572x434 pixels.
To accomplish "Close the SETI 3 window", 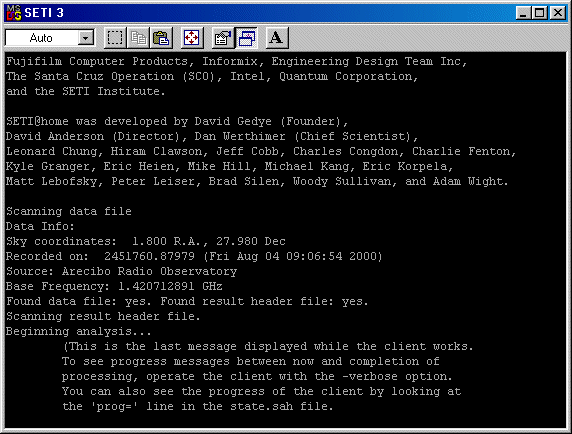I will point(558,13).
